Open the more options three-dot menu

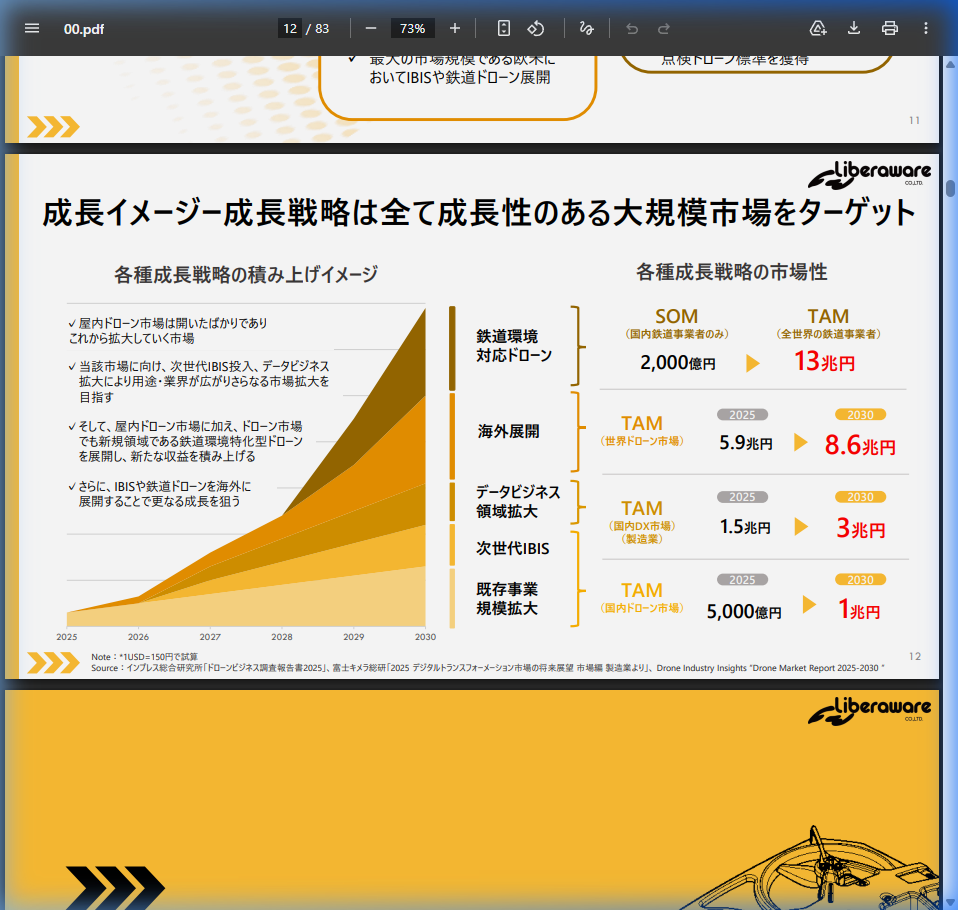925,28
